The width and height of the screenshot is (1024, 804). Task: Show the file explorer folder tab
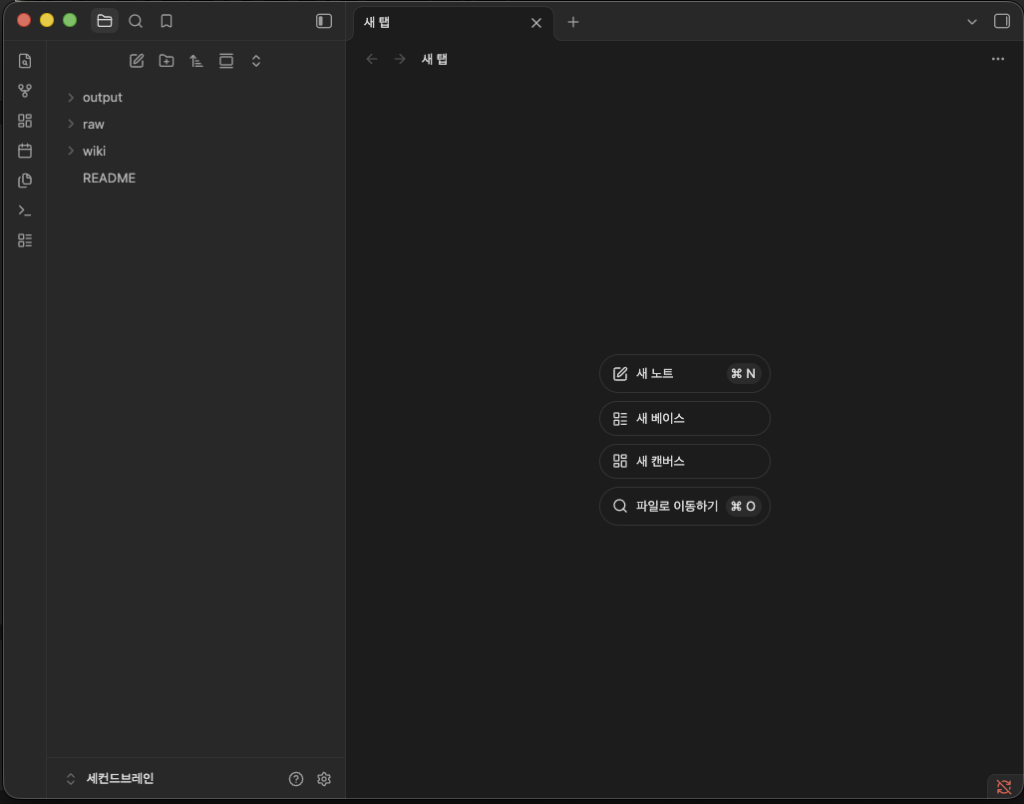[104, 21]
